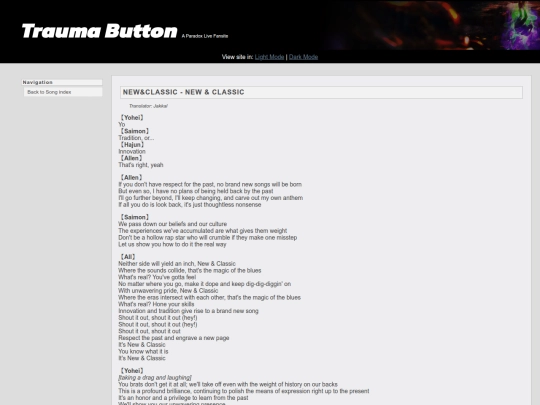
Task: Select 'Where the eras intersect' lyric line
Action: coord(209,298)
